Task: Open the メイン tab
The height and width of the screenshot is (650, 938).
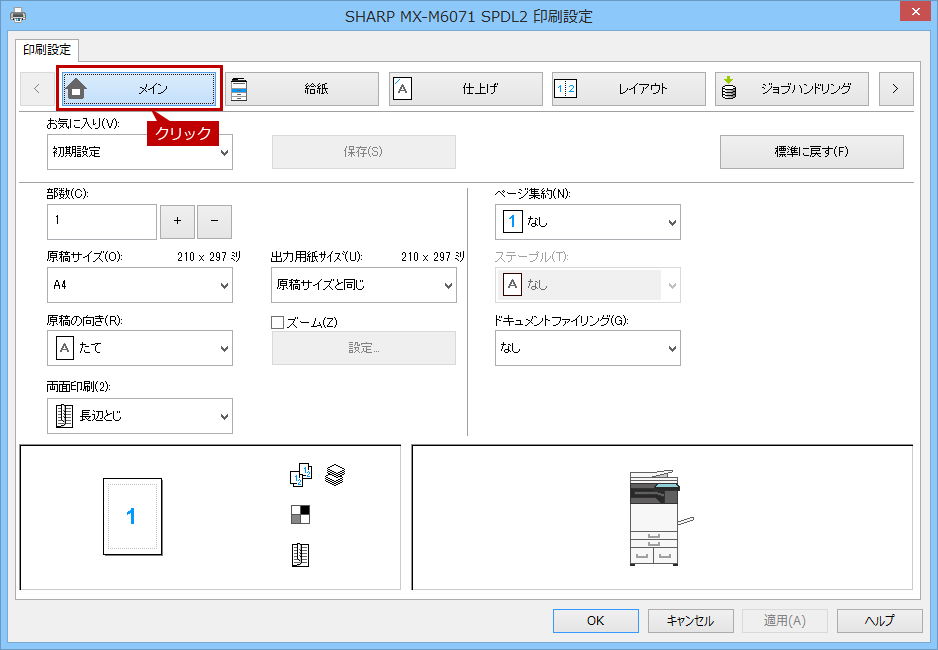Action: point(139,89)
